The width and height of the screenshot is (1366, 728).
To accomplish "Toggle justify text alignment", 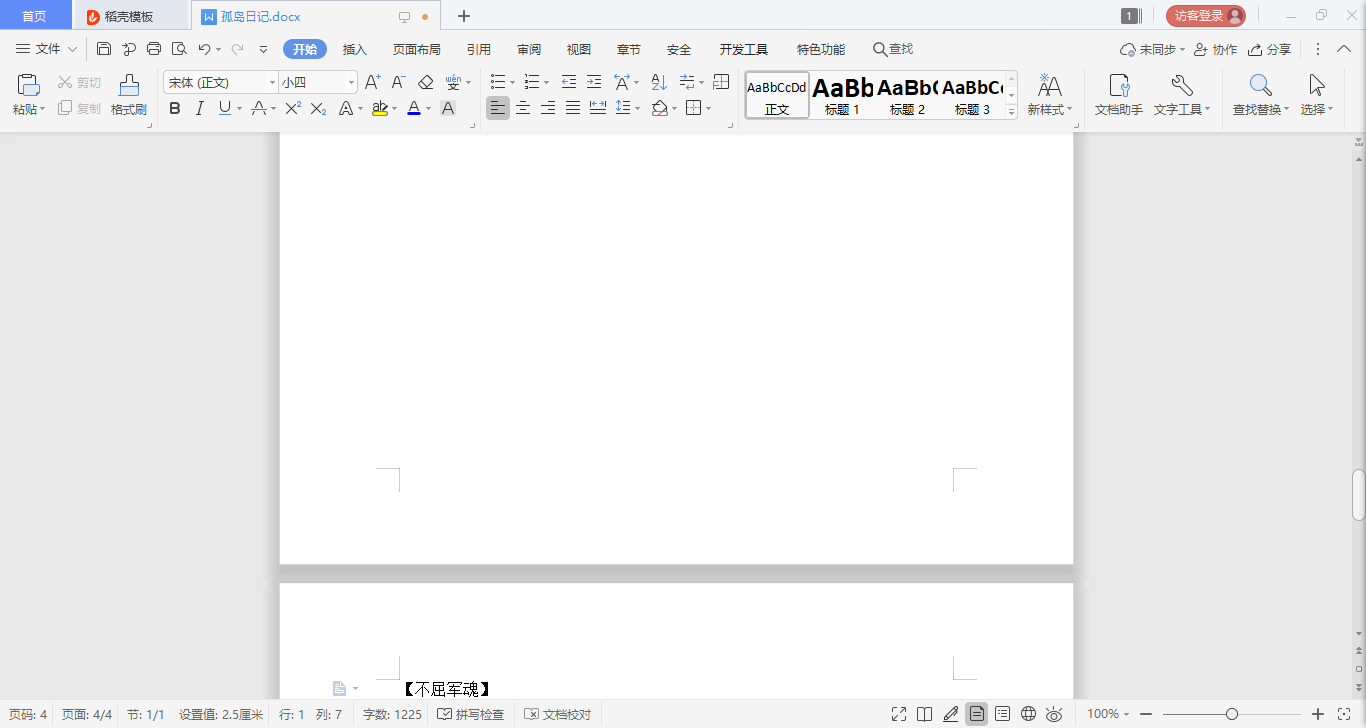I will [573, 108].
